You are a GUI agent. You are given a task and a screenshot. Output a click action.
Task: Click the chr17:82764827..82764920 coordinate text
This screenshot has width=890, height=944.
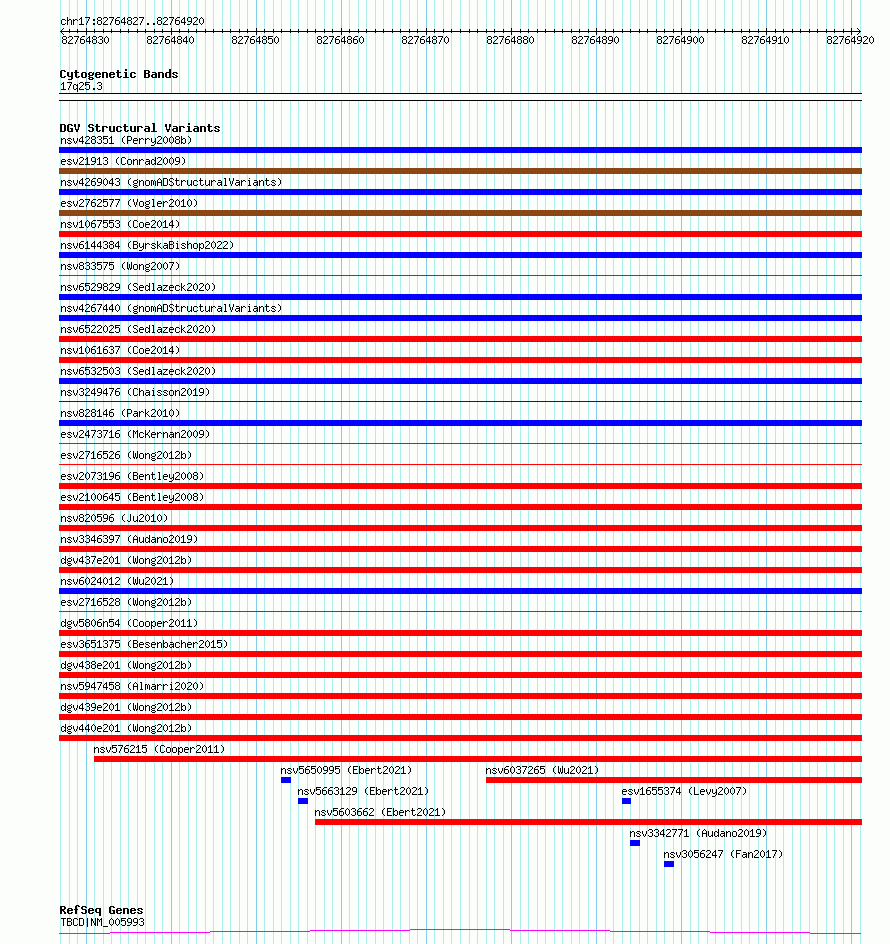132,21
